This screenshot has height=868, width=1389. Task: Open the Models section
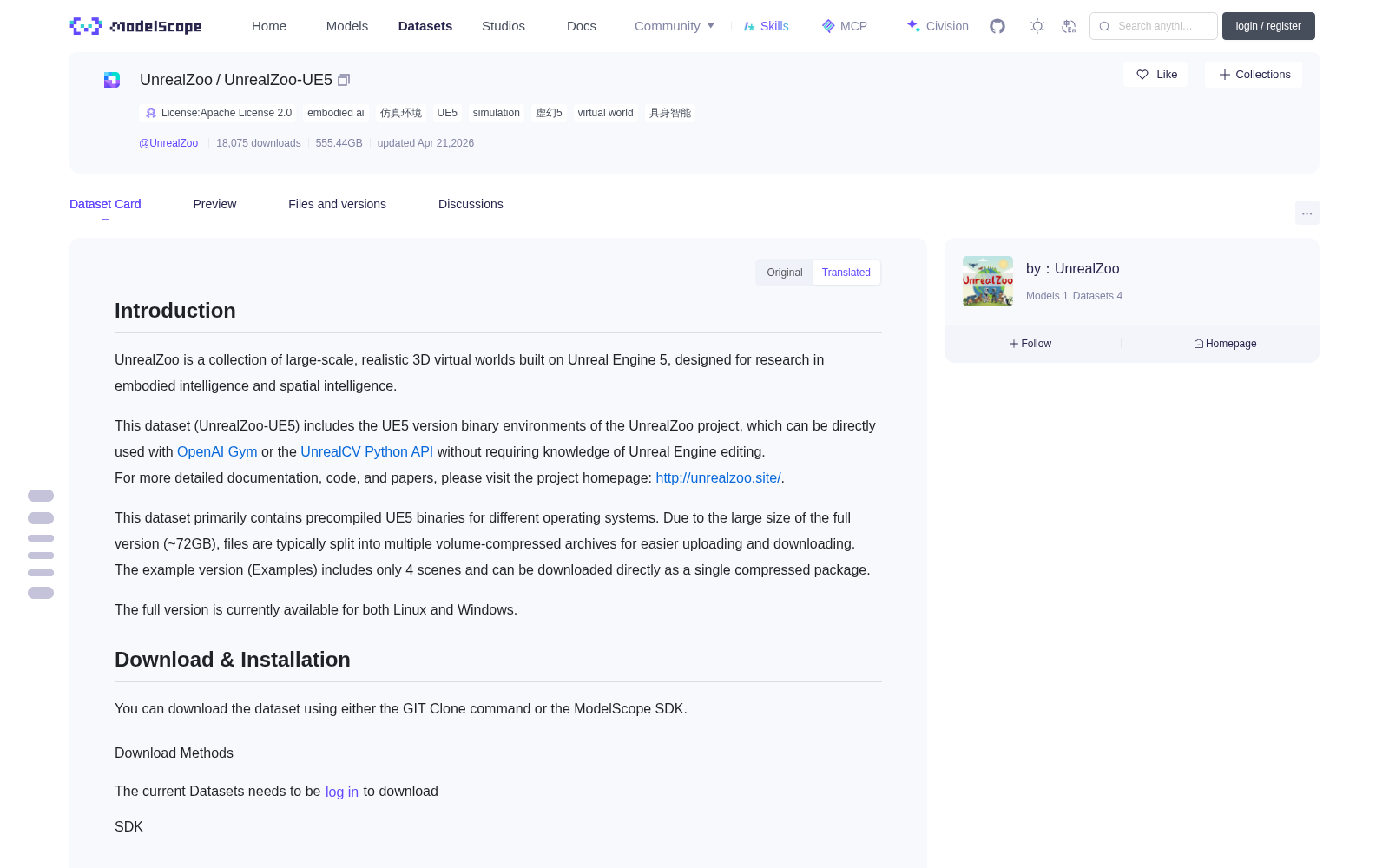click(347, 26)
